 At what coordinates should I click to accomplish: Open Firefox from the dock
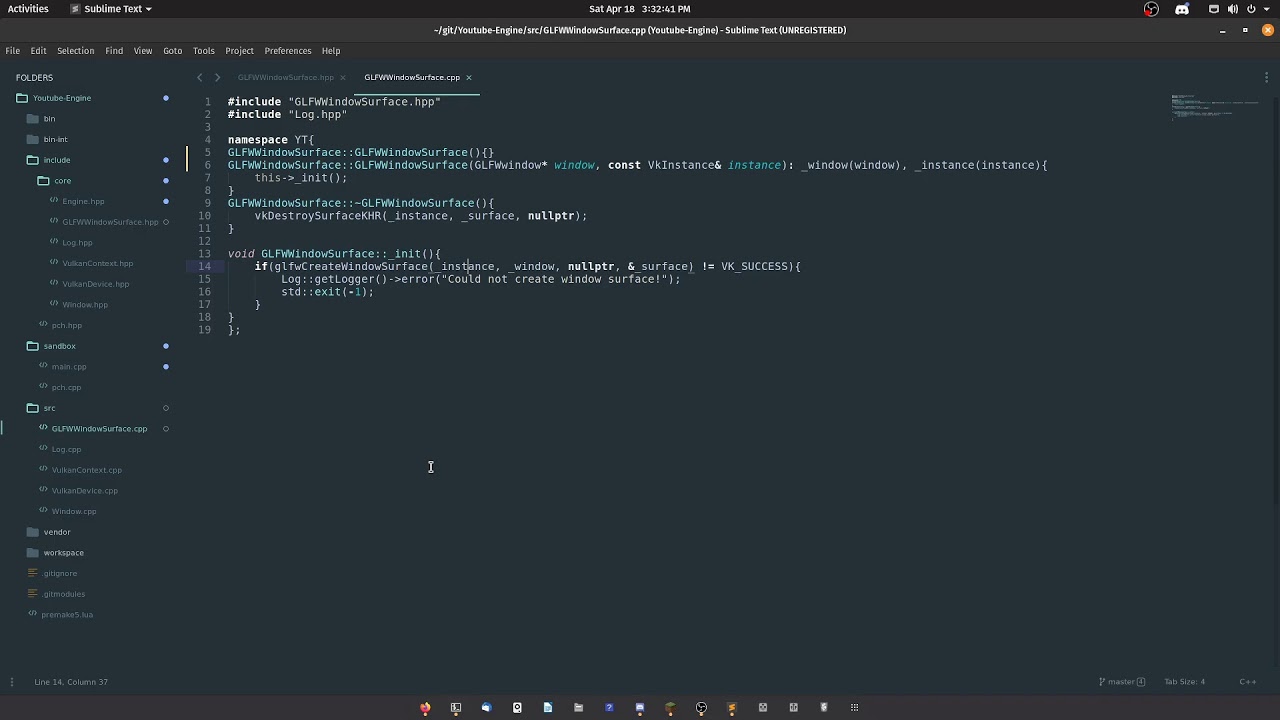[425, 708]
